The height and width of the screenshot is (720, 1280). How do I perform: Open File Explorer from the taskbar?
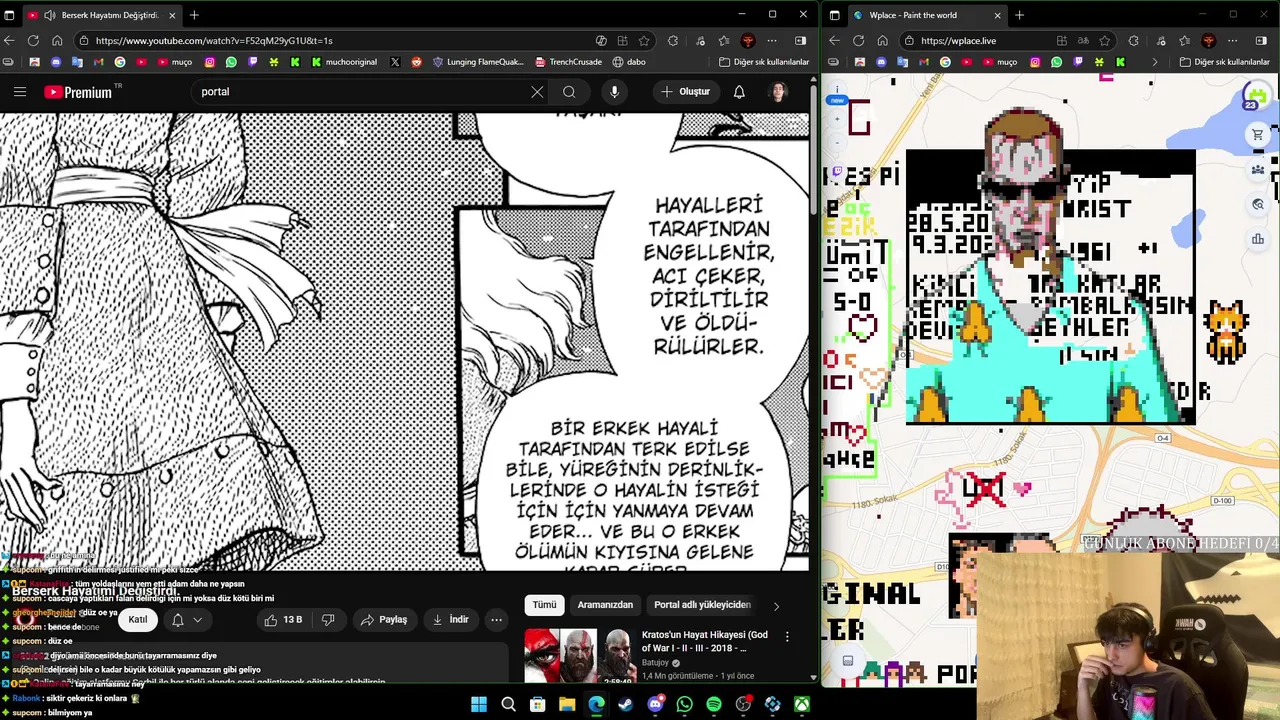point(567,705)
